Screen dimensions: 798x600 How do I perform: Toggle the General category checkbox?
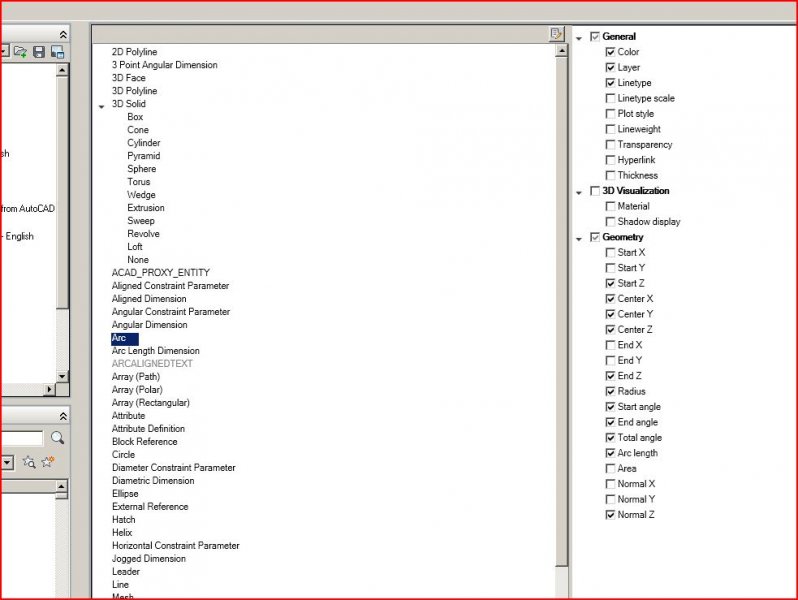click(594, 37)
